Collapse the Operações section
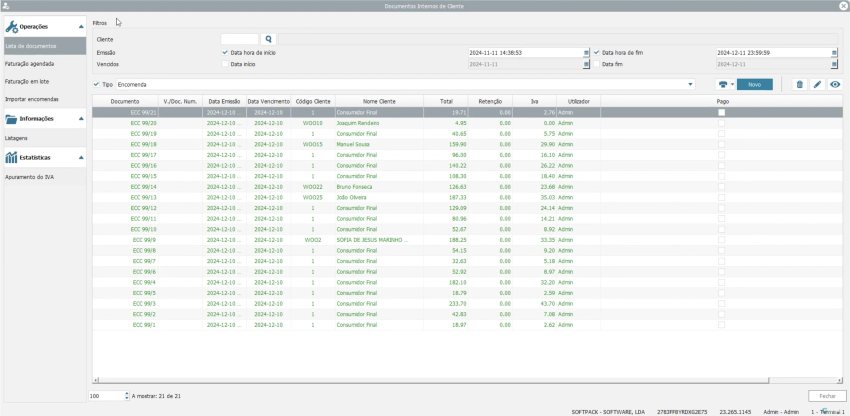 coord(80,26)
